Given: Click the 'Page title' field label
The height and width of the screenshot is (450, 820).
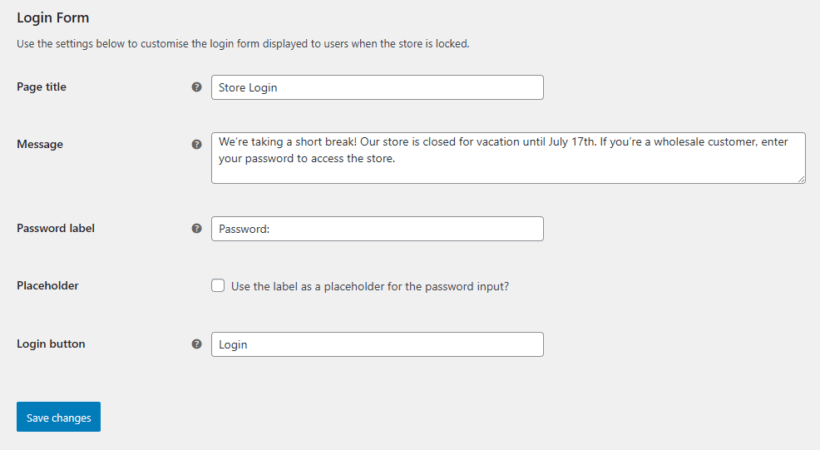Looking at the screenshot, I should tap(42, 87).
